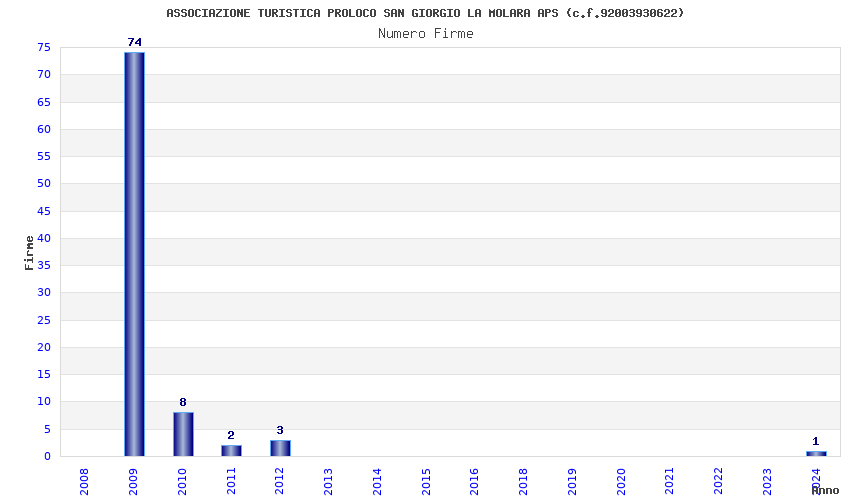Click the y-axis tick value 60
850x500 pixels.
point(44,129)
